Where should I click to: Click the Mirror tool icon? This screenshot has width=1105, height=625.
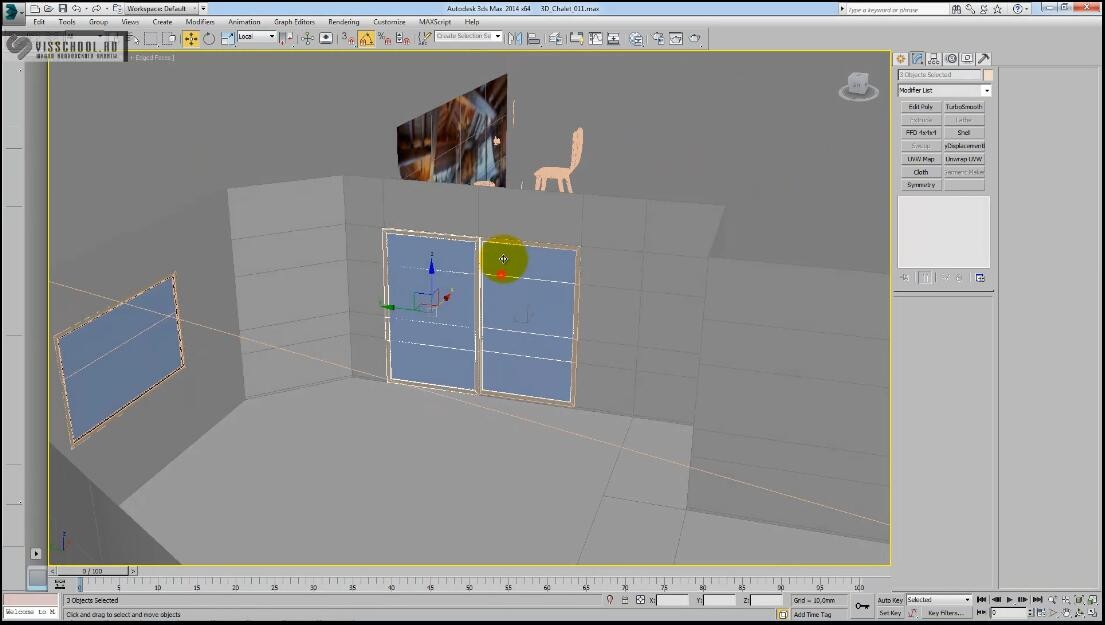pyautogui.click(x=515, y=39)
